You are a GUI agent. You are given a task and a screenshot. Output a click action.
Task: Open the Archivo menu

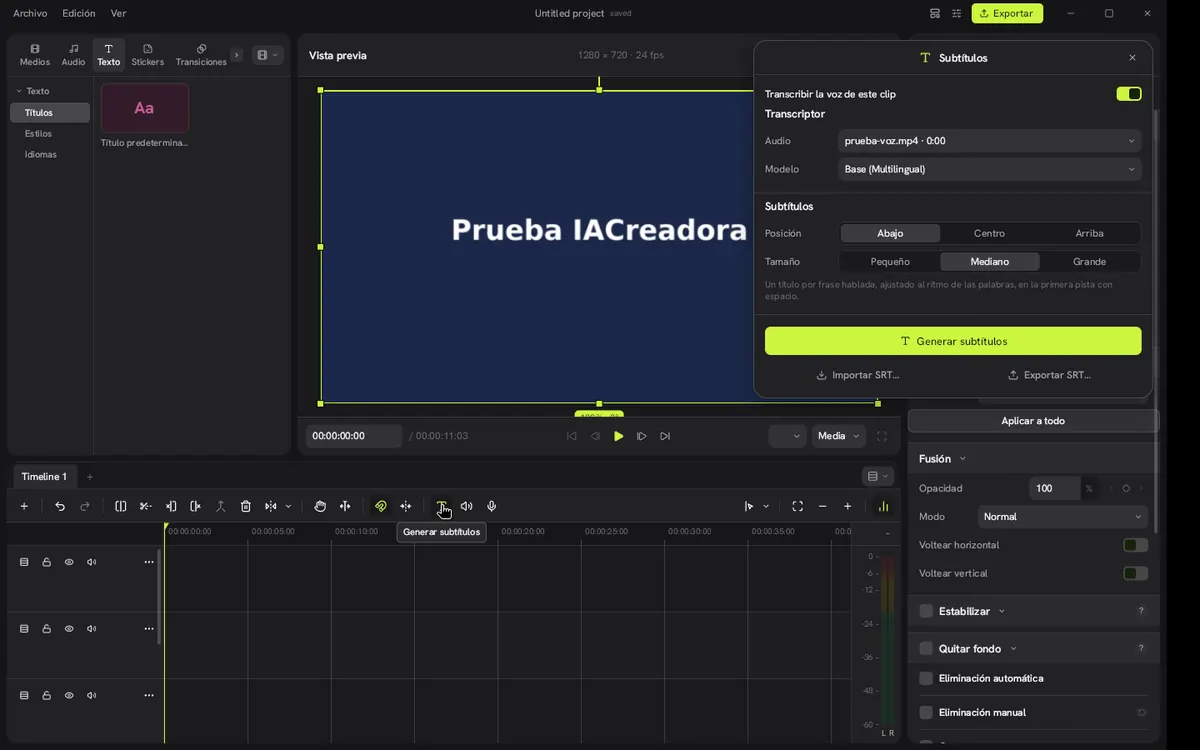tap(30, 13)
